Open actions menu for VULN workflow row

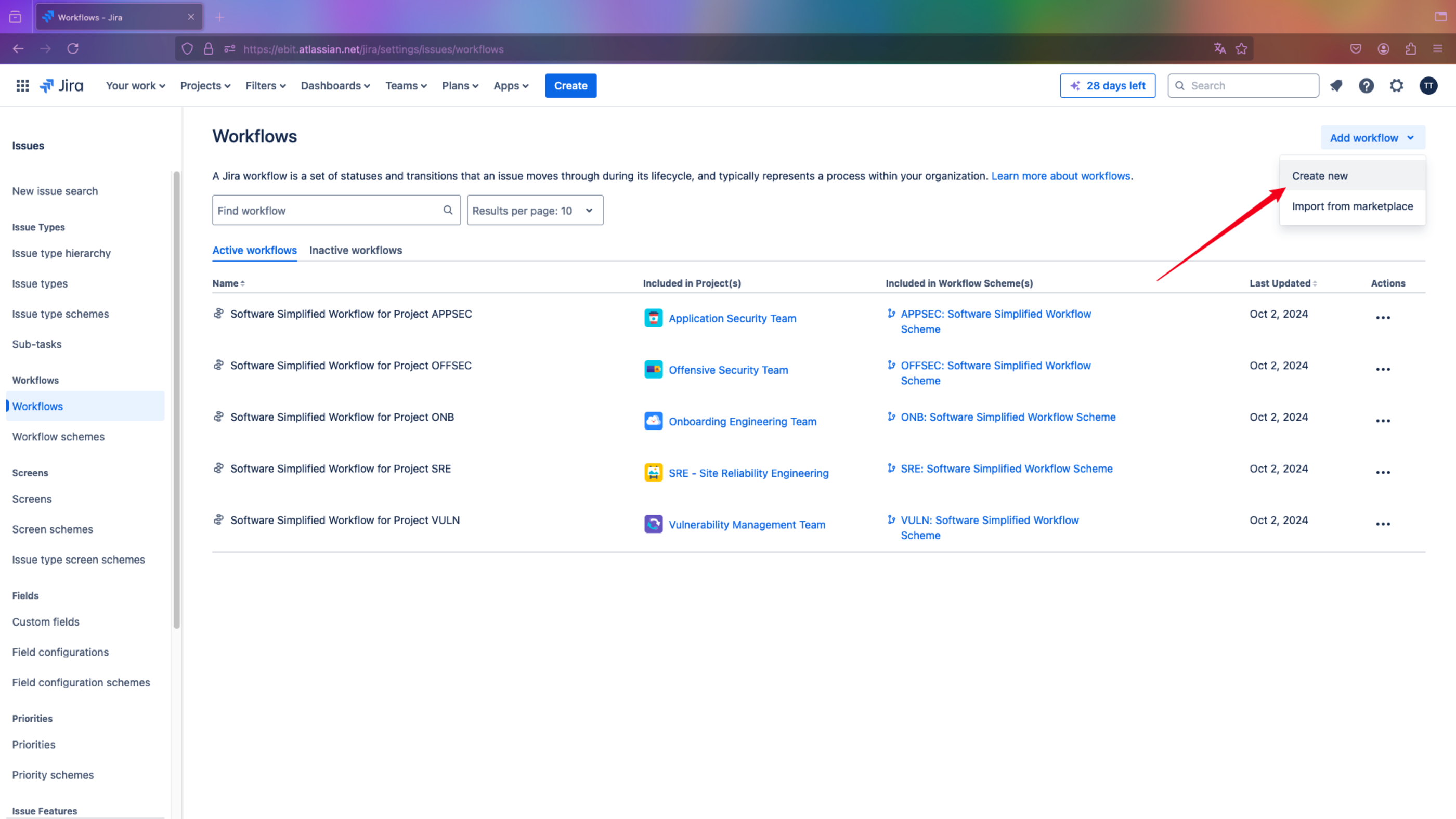pos(1383,524)
